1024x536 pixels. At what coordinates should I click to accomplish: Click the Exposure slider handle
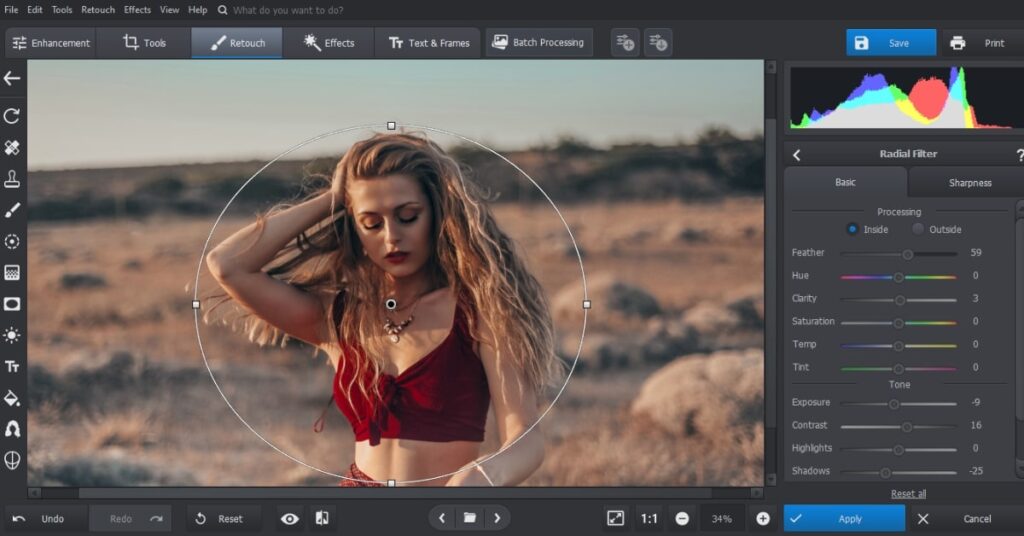click(x=894, y=404)
